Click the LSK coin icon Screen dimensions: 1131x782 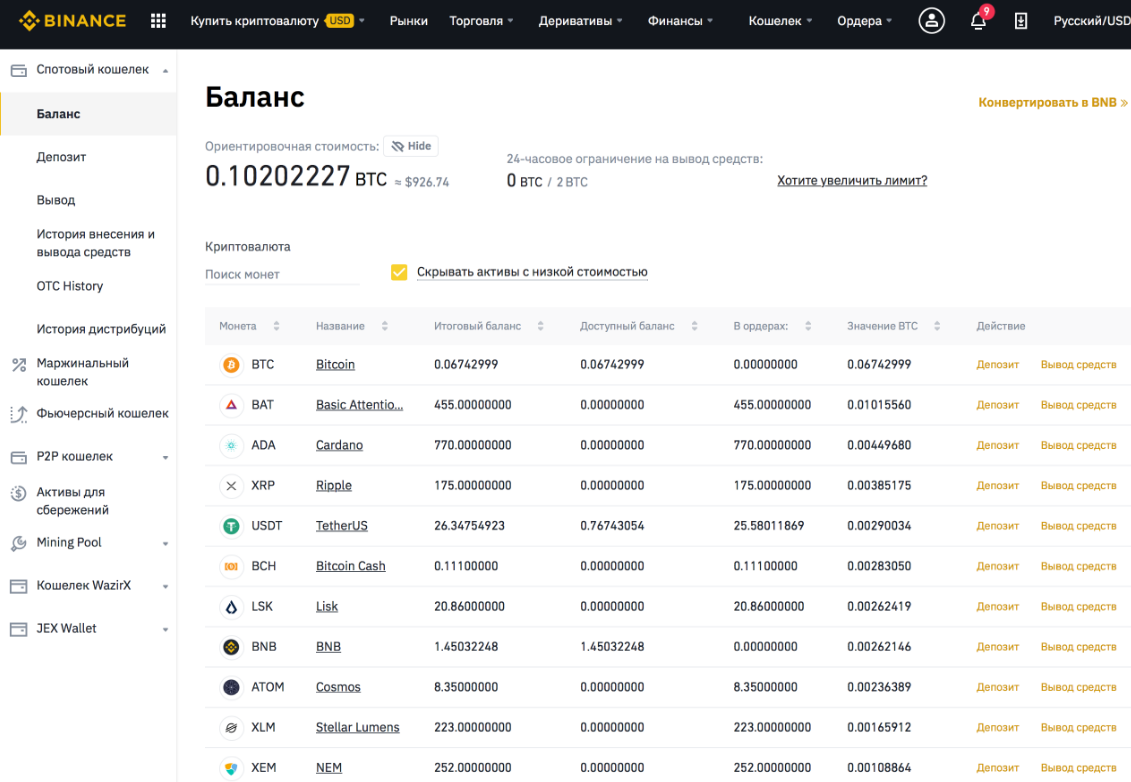231,607
